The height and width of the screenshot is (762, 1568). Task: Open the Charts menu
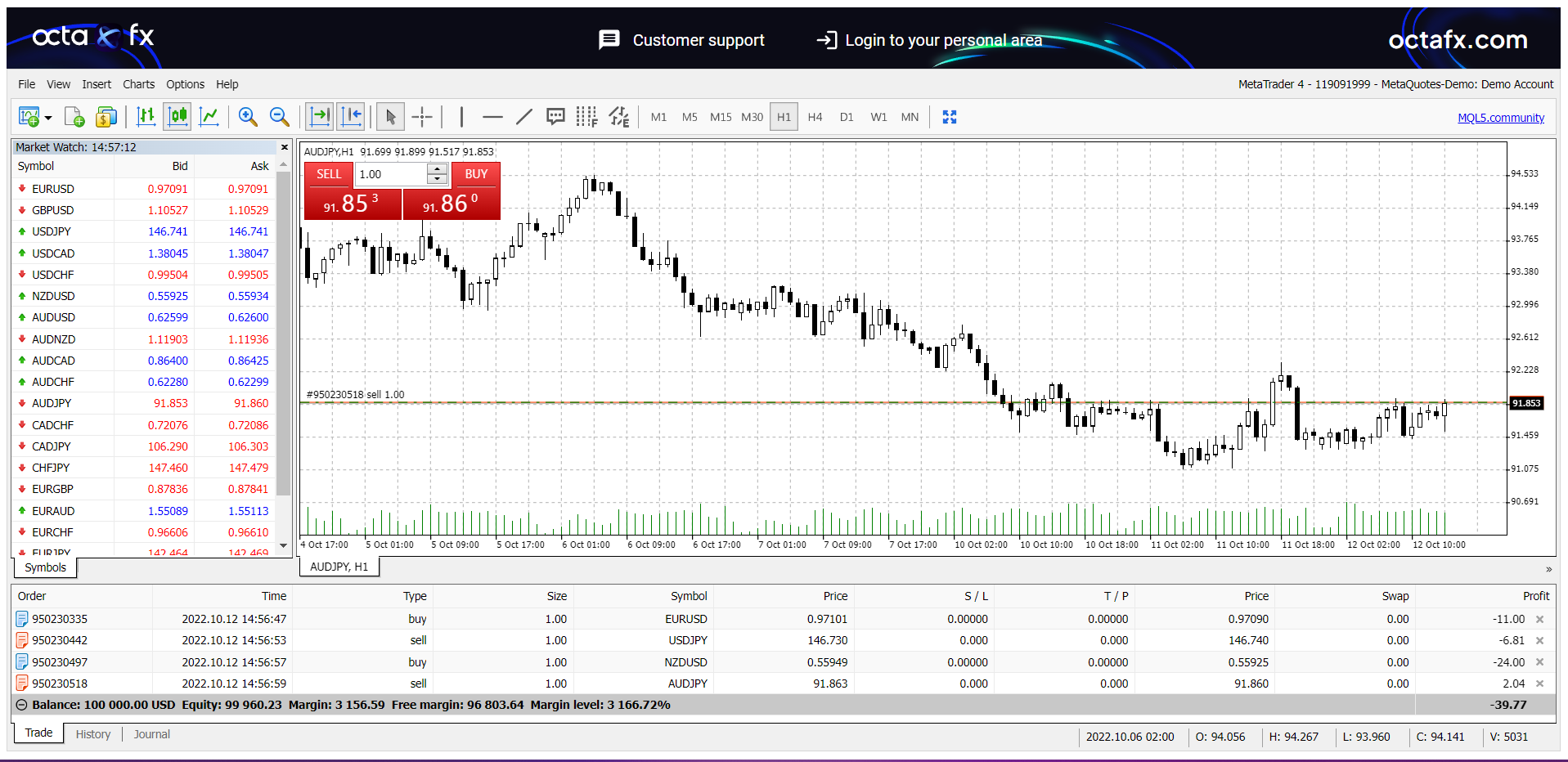tap(138, 84)
